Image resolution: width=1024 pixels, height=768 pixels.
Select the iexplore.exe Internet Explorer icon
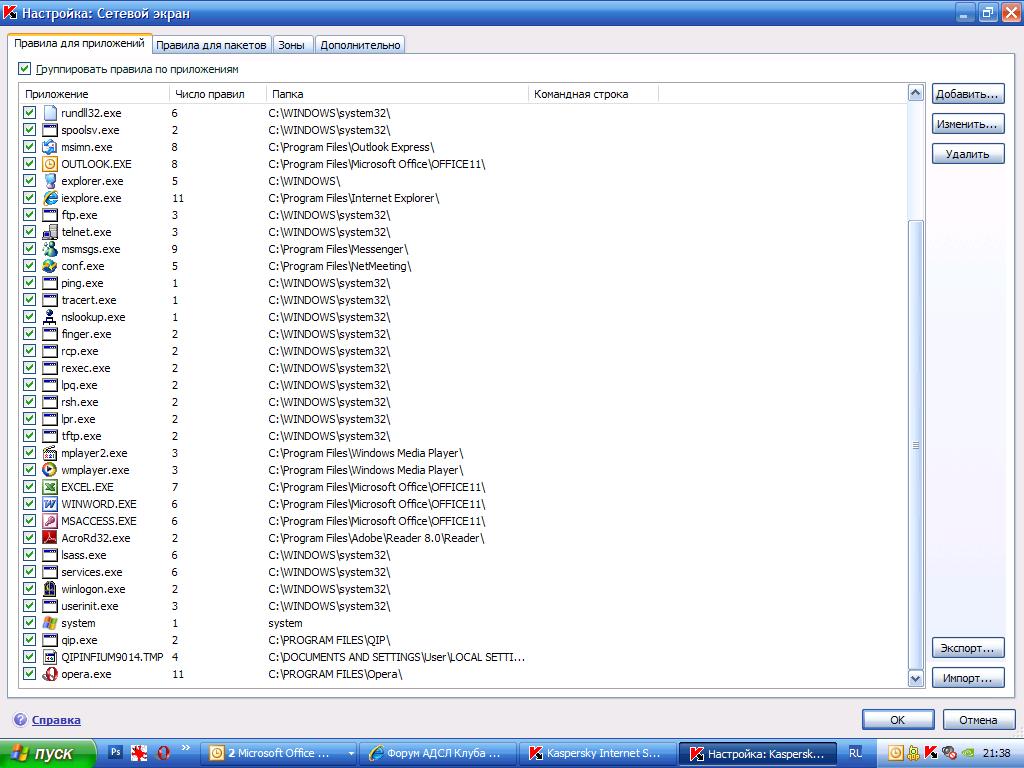point(50,198)
